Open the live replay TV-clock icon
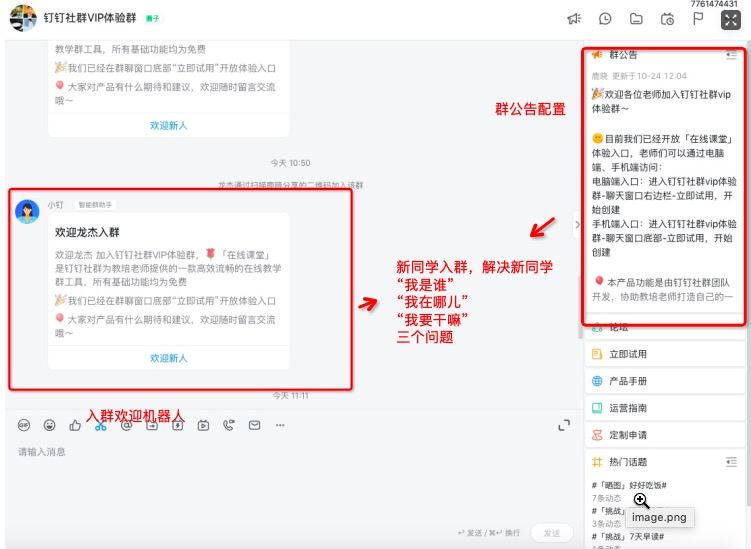This screenshot has height=549, width=751. pyautogui.click(x=667, y=19)
